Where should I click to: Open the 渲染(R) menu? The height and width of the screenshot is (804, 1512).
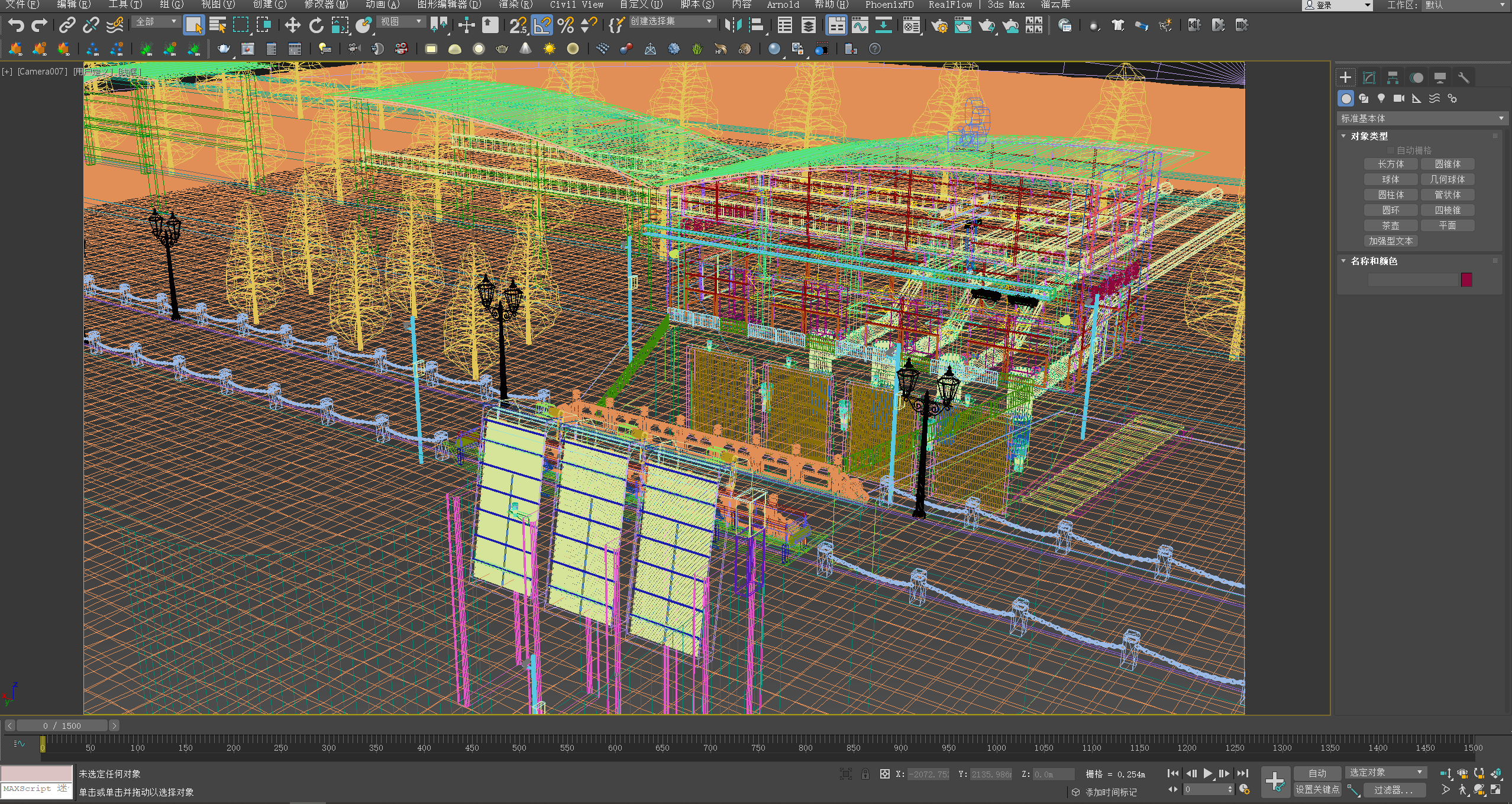[515, 5]
